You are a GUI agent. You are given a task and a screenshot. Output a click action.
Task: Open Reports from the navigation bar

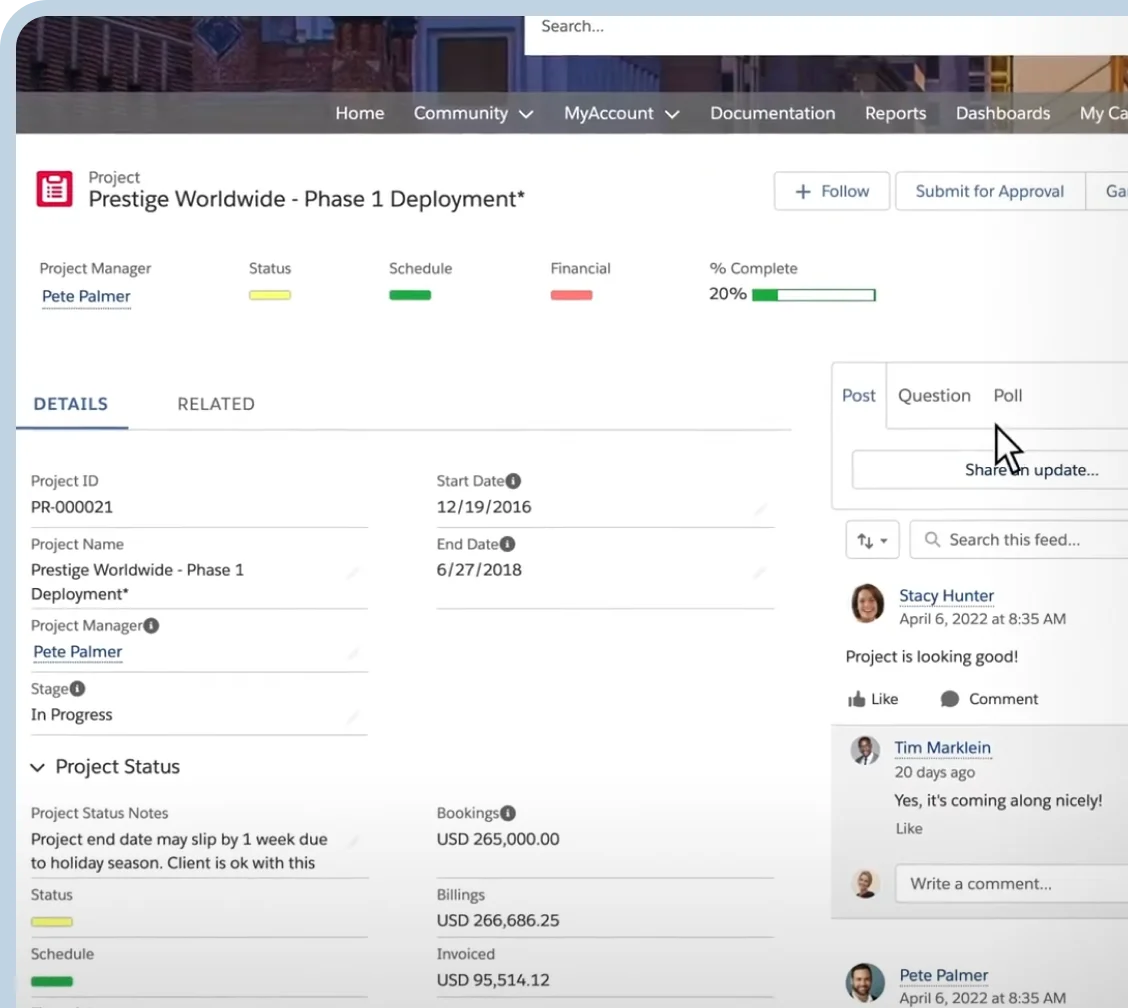[x=895, y=114]
